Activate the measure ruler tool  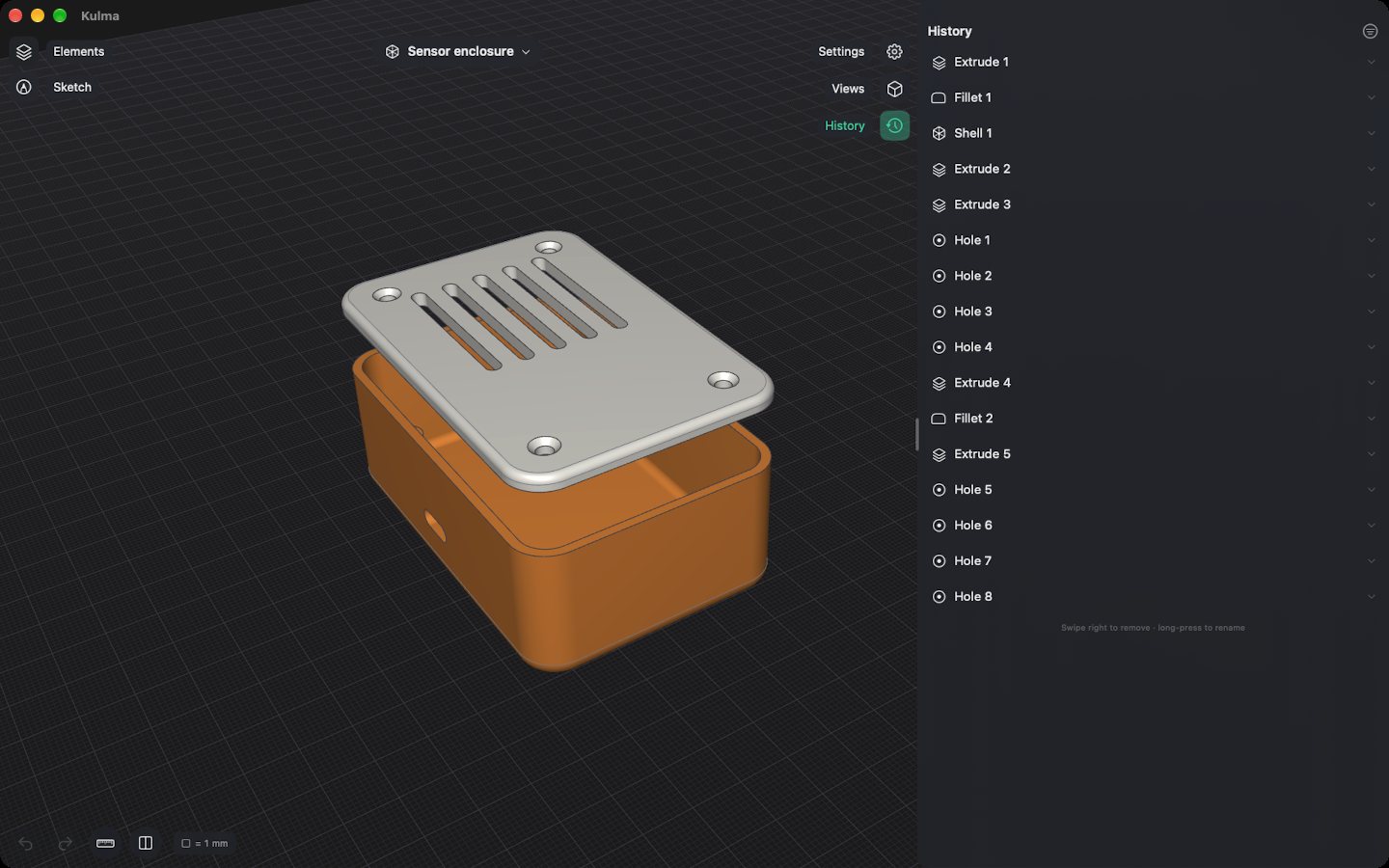[106, 844]
